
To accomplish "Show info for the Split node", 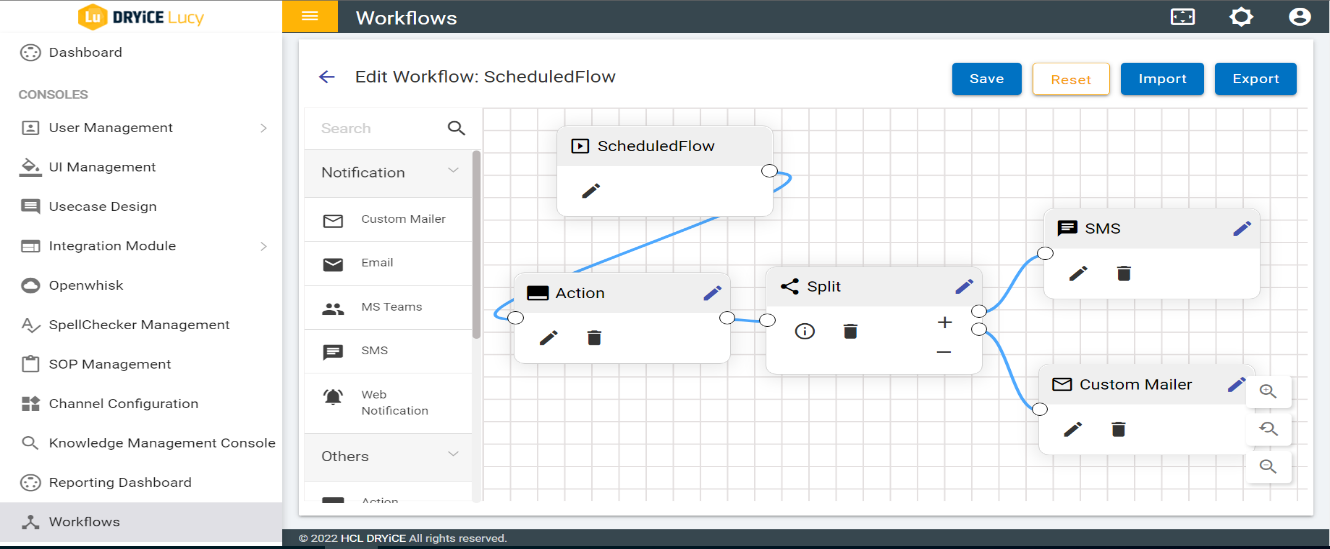I will (x=805, y=331).
